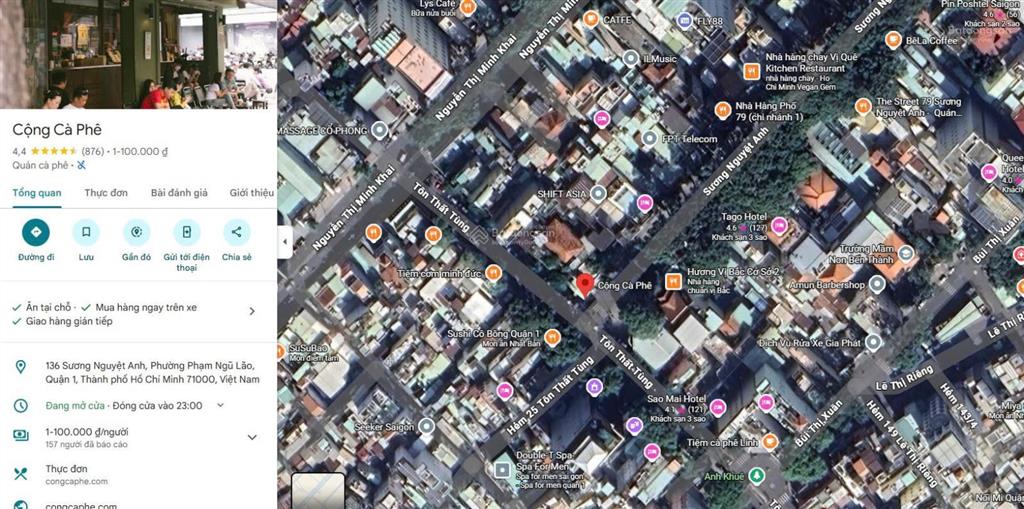Switch to the Tổng quan tab

tap(37, 193)
